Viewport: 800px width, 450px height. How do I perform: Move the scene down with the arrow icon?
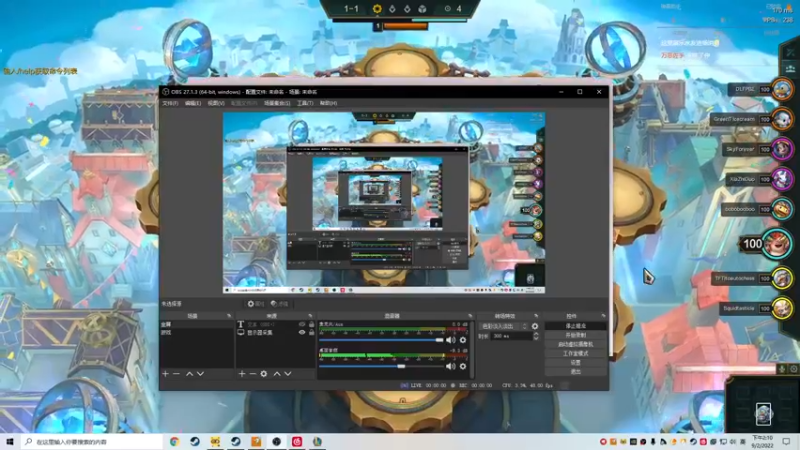pos(201,374)
